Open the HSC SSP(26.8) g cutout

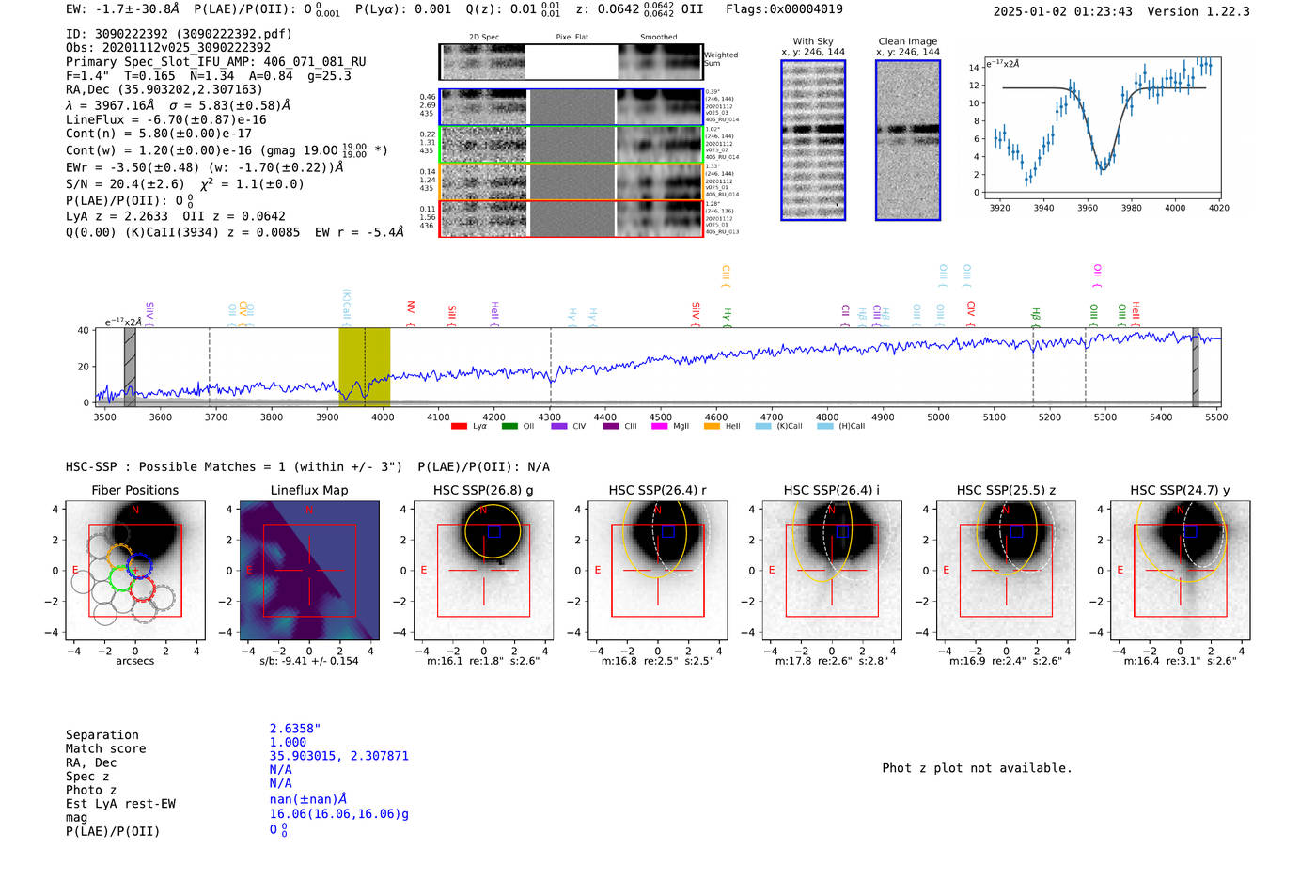[x=483, y=571]
